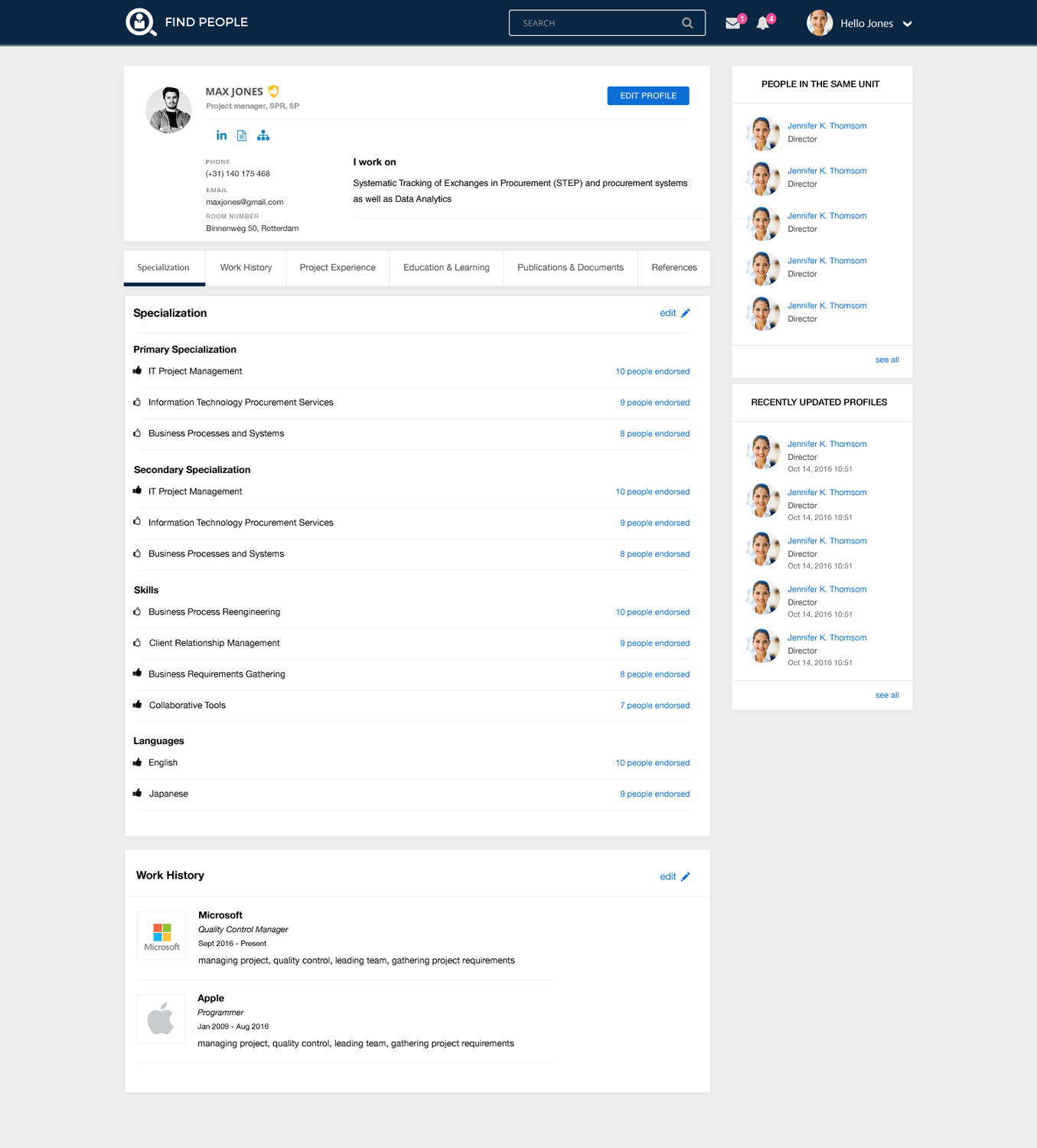Image resolution: width=1037 pixels, height=1148 pixels.
Task: Toggle endorsement for Client Relationship Management
Action: [x=138, y=643]
